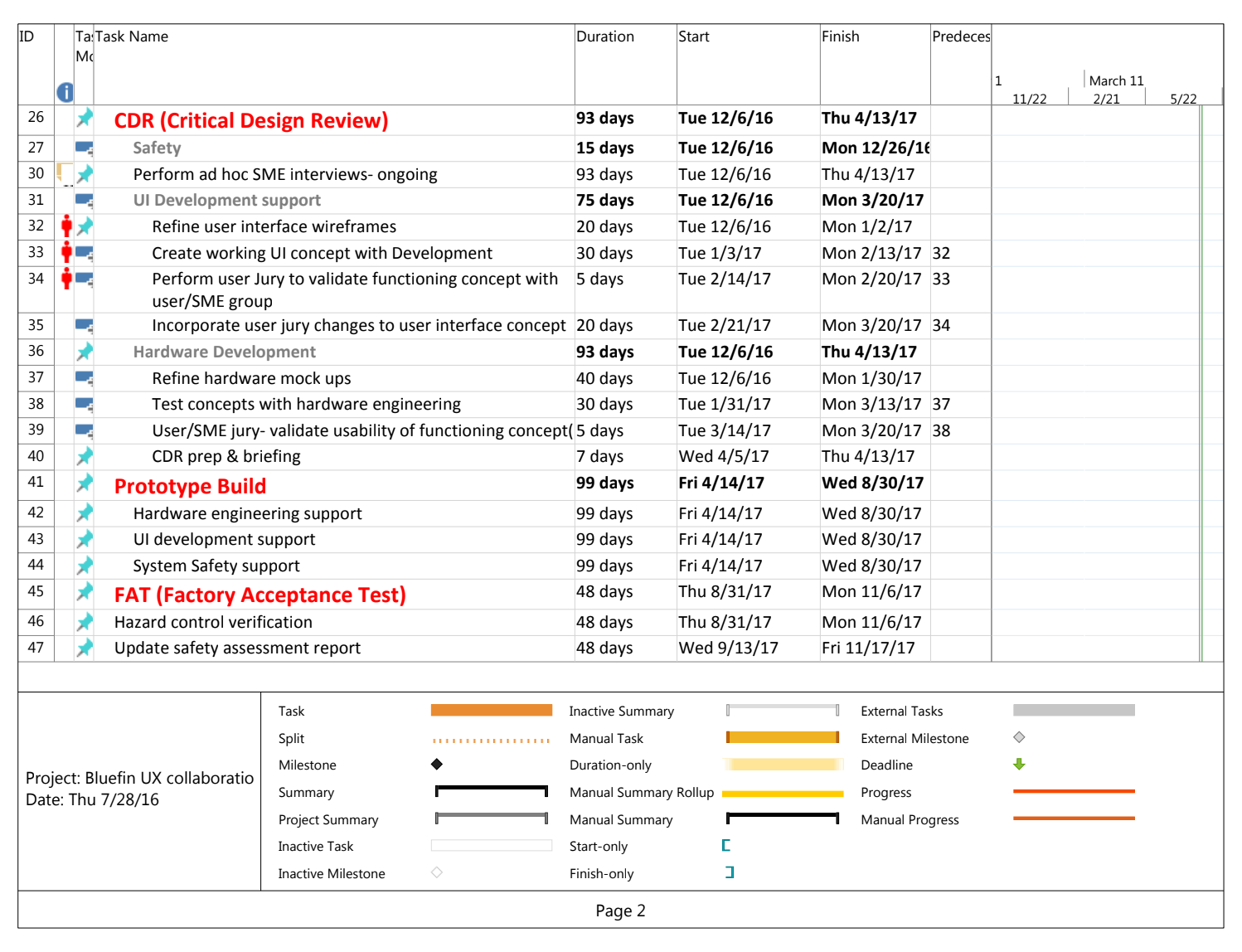Screen dimensions: 1242x952
Task: Click the March 11 timescale label
Action: point(1116,81)
